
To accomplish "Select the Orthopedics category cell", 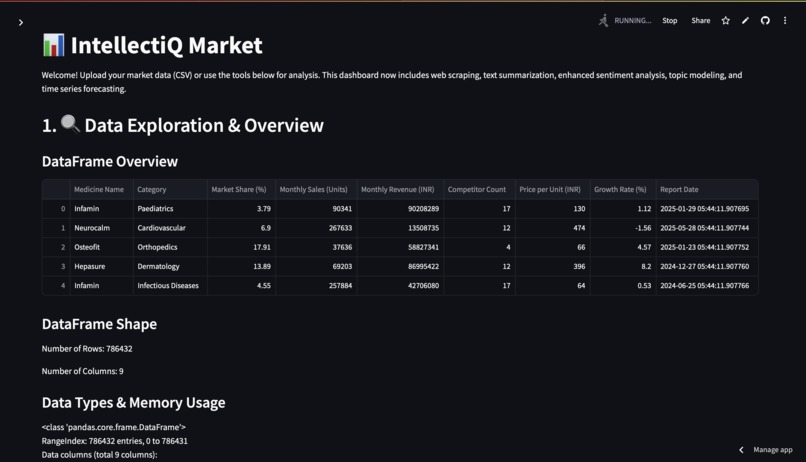I will 170,247.
